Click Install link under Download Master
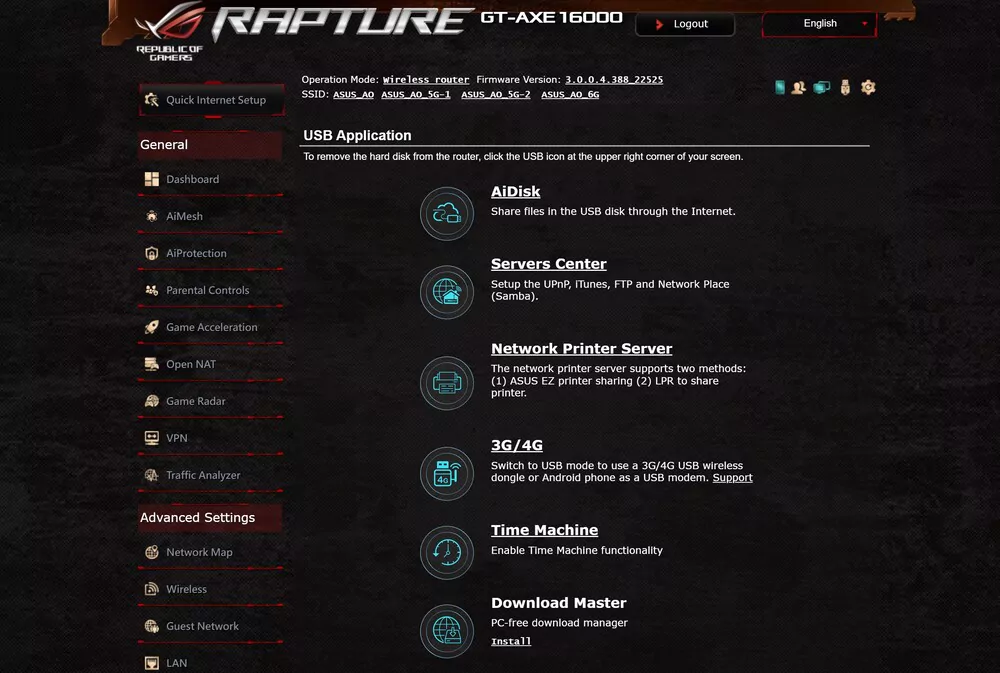1000x673 pixels. (x=511, y=641)
